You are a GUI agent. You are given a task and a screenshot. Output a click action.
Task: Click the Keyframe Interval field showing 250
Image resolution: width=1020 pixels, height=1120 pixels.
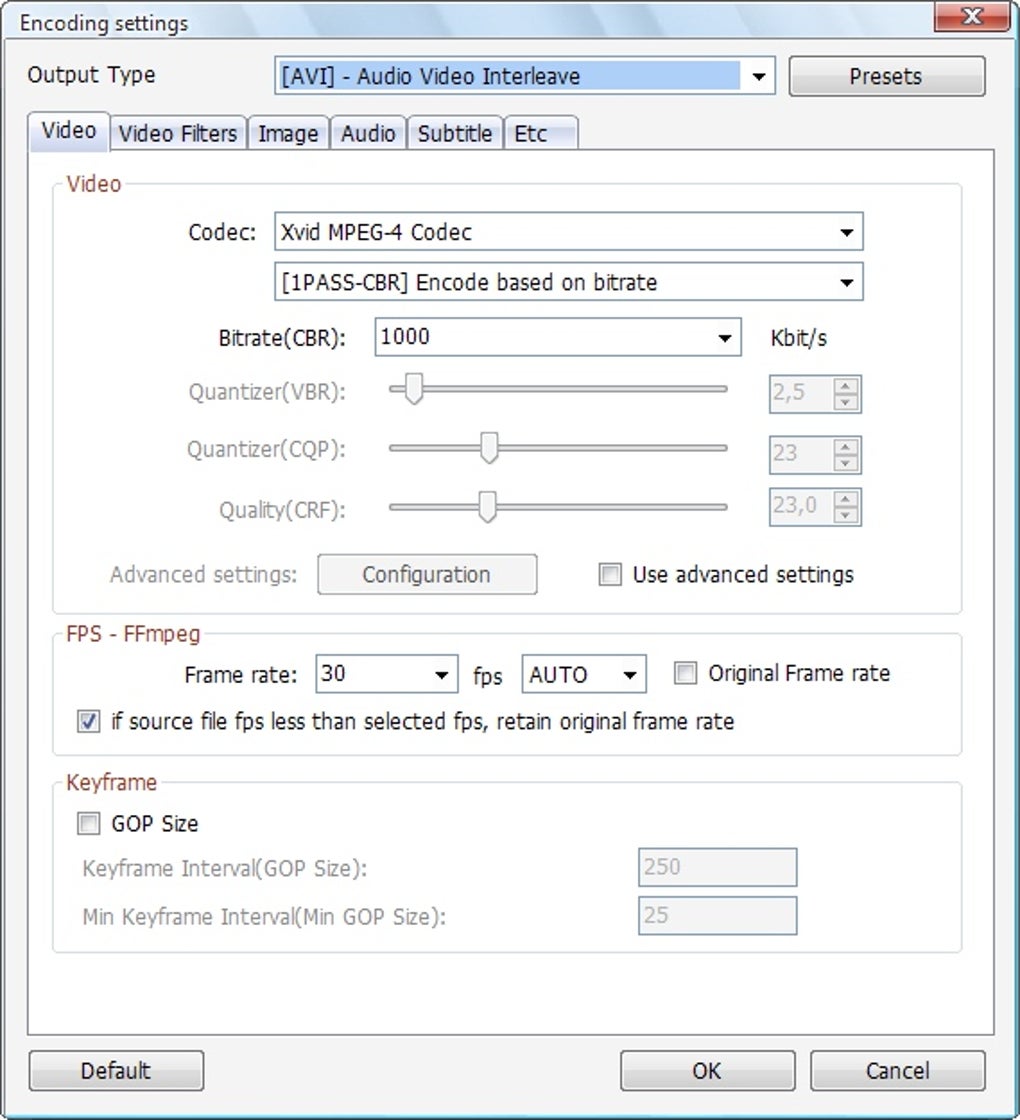[717, 867]
